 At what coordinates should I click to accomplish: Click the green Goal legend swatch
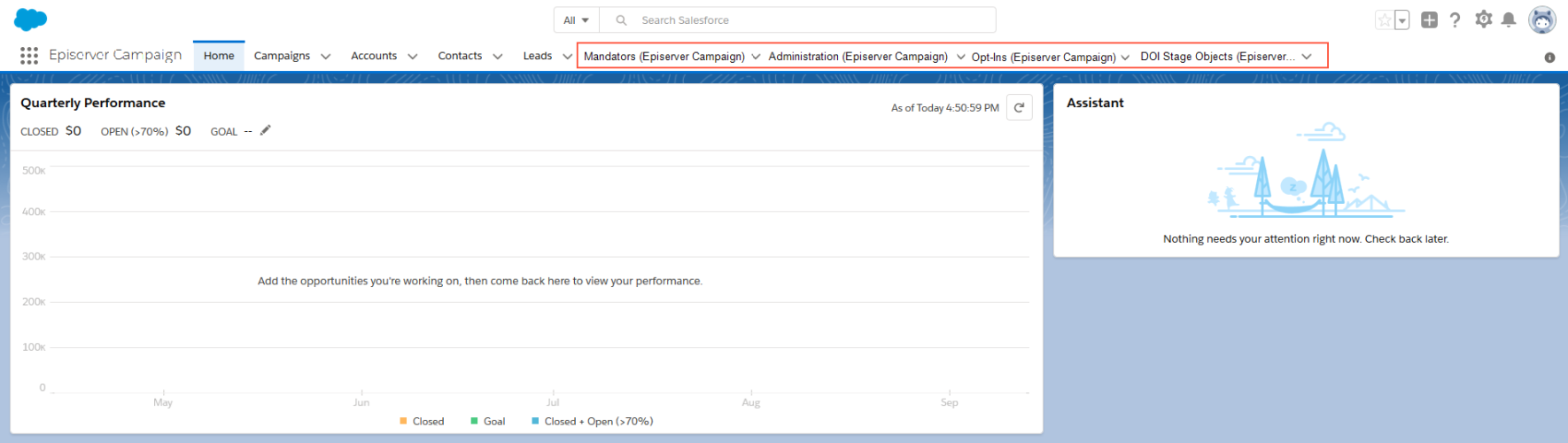click(x=474, y=421)
